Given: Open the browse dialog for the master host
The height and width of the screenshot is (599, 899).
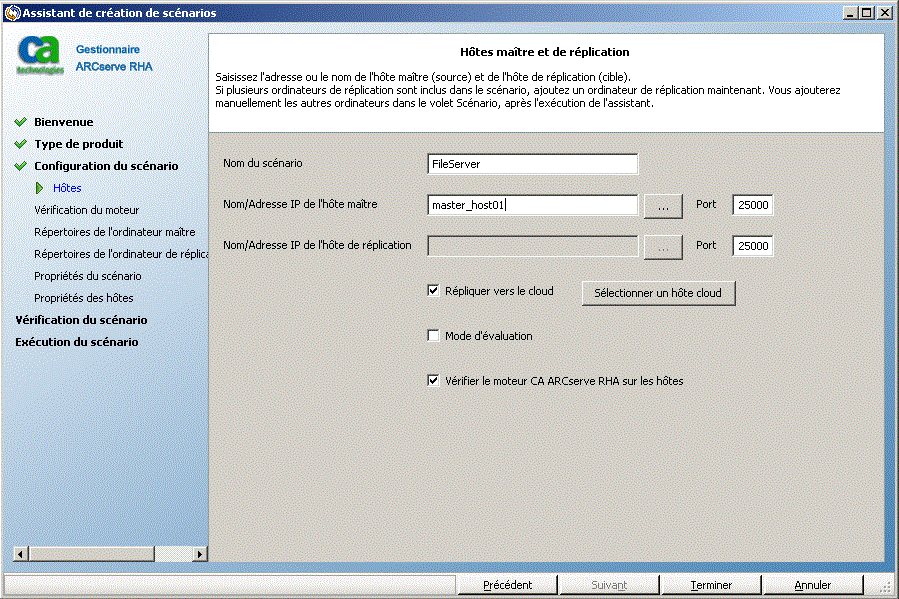Looking at the screenshot, I should pyautogui.click(x=663, y=205).
